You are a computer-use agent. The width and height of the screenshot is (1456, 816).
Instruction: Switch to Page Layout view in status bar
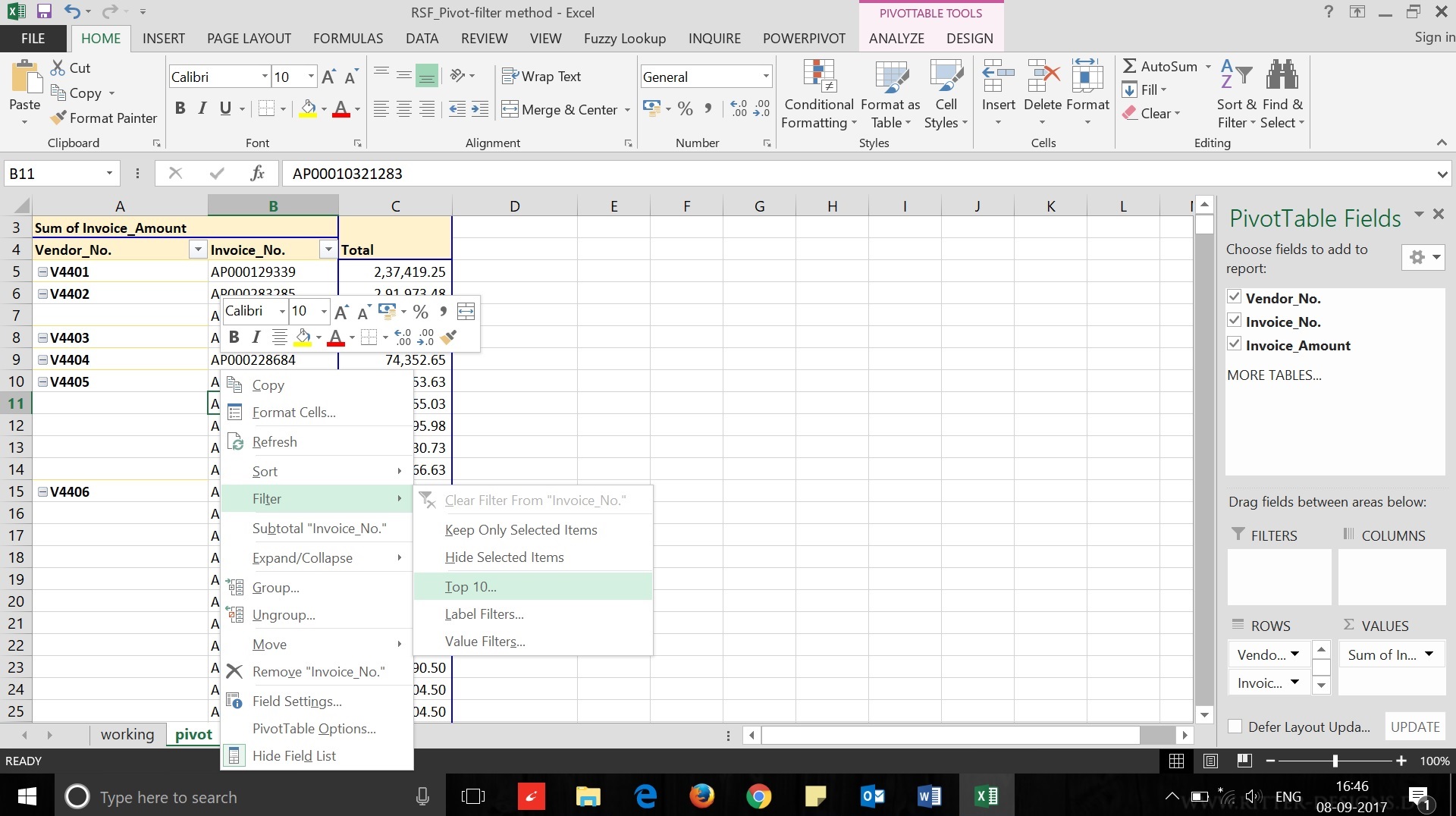[x=1210, y=761]
